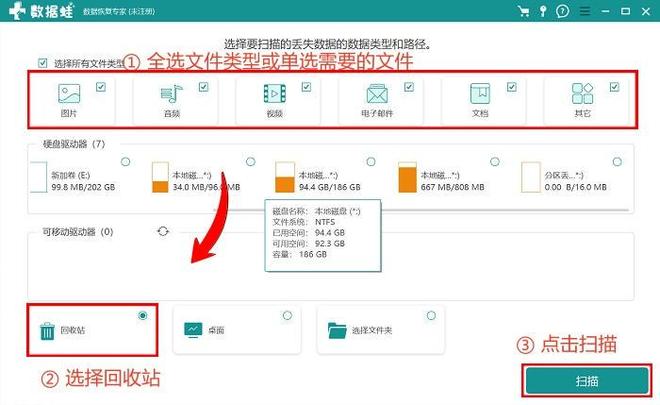Click the 新加卷 (E:) drive icon
Screen dimensions: 660x405
[x=38, y=177]
